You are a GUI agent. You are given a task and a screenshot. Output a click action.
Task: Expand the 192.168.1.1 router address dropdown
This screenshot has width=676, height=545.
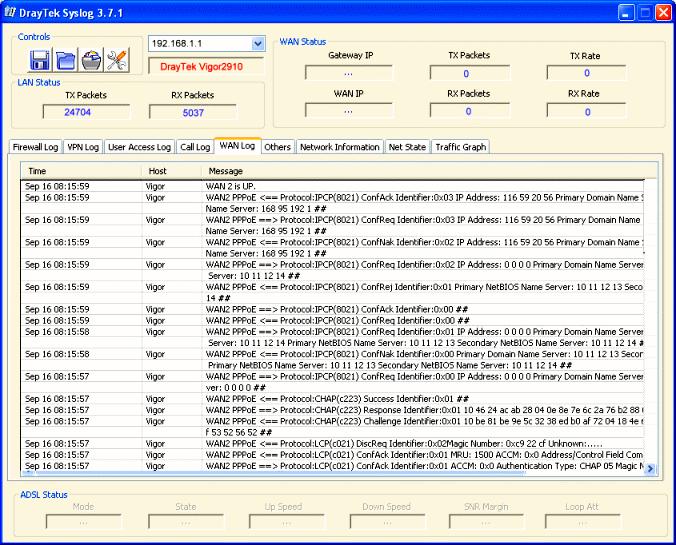(x=257, y=44)
